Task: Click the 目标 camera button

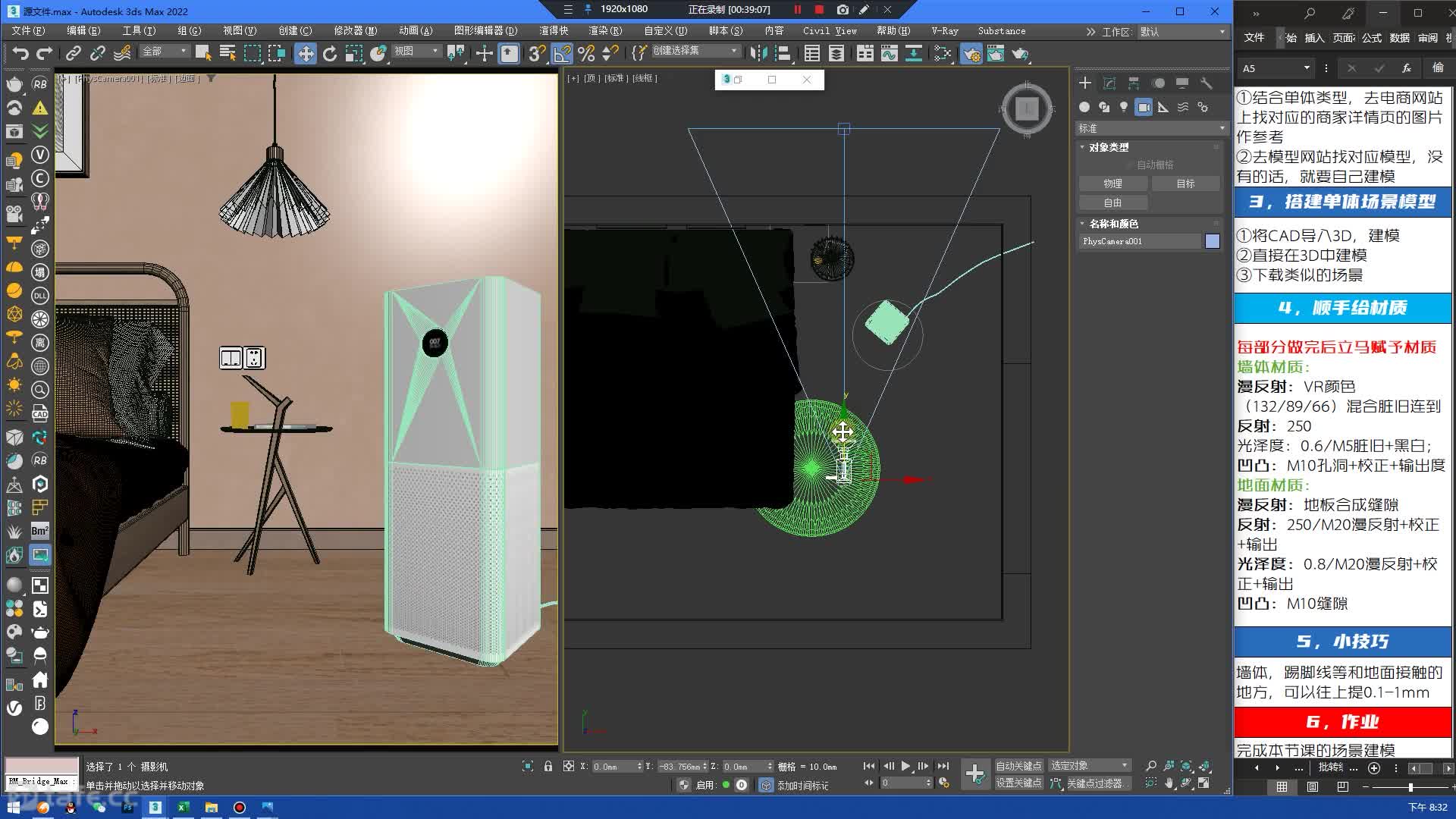Action: pos(1185,184)
